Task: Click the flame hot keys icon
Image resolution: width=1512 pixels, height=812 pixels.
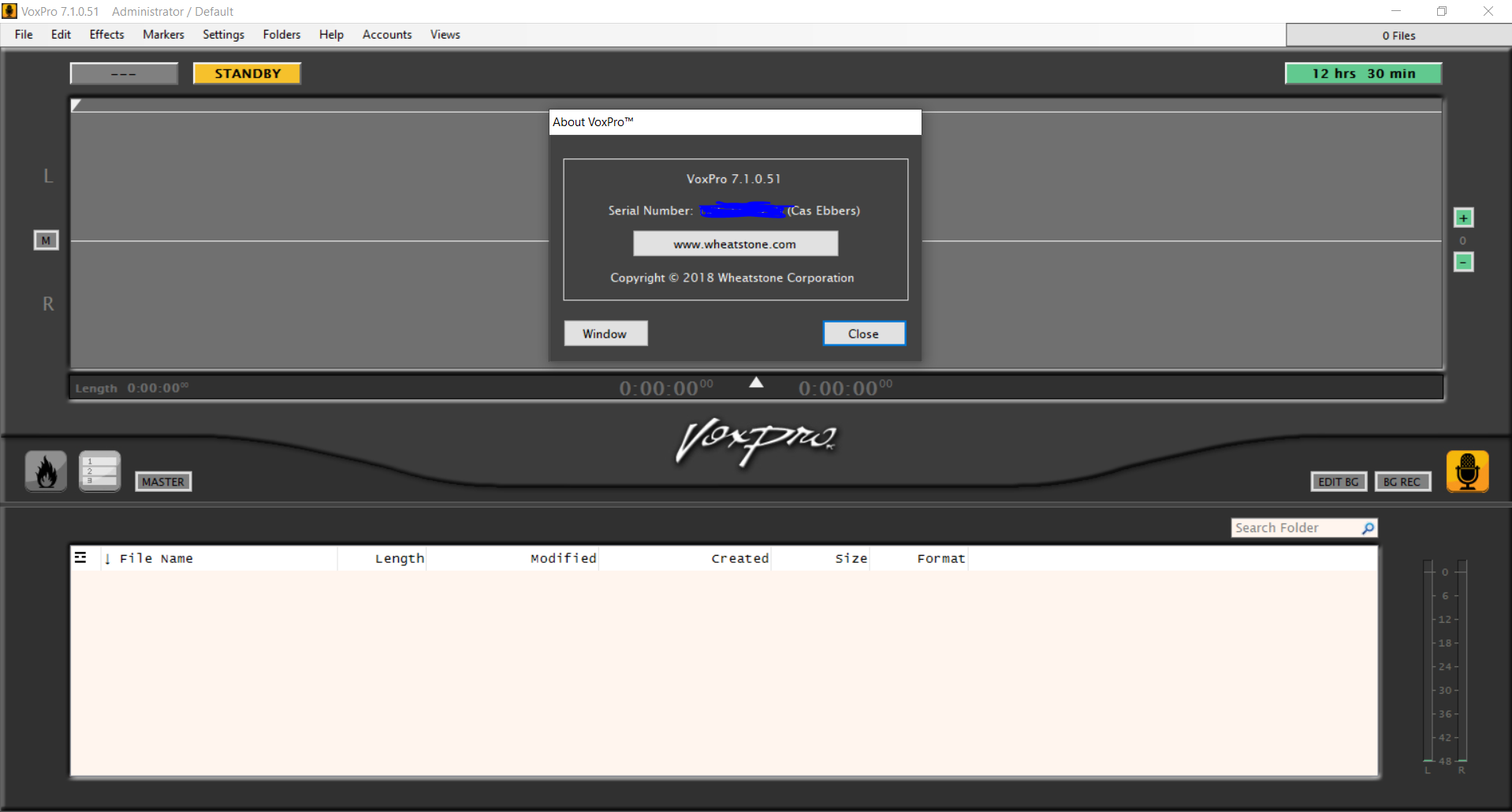Action: coord(46,471)
